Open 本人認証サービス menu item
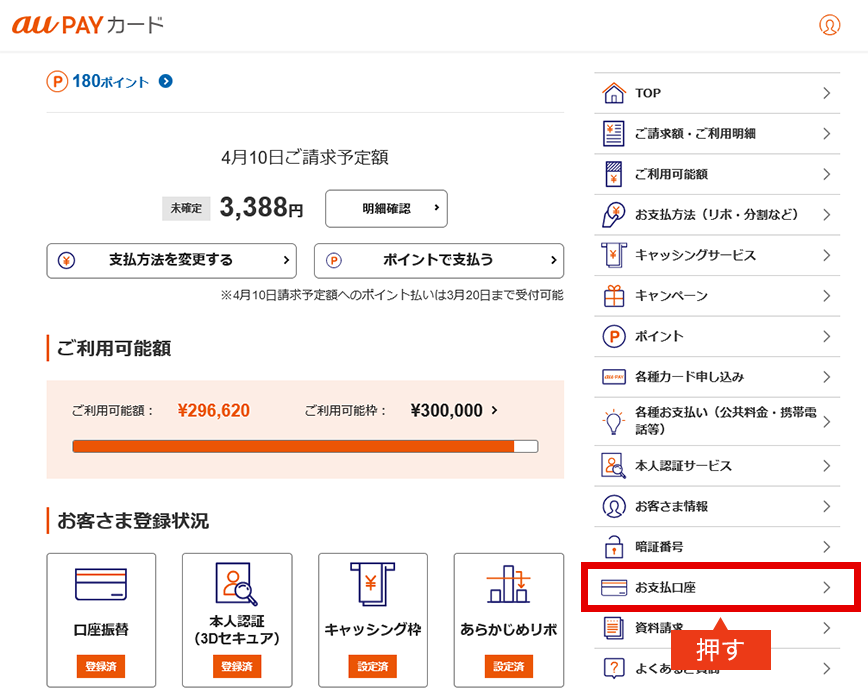This screenshot has width=868, height=690. pos(716,466)
